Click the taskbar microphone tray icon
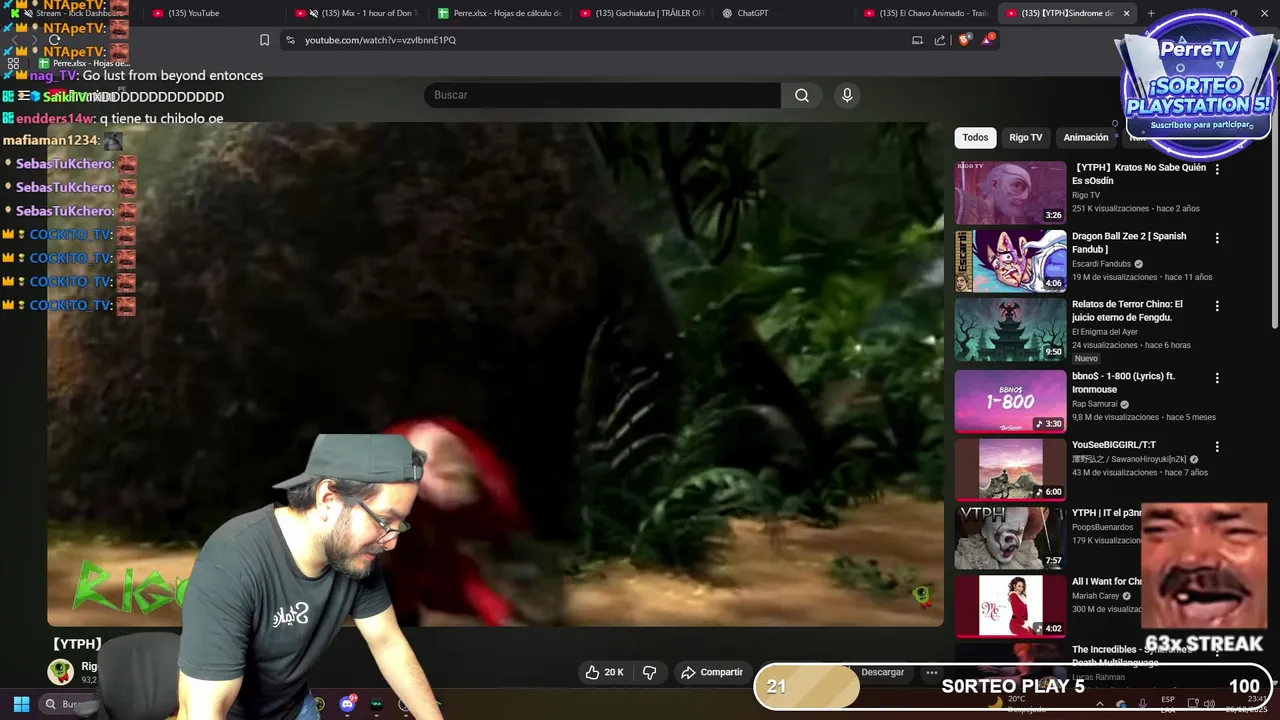 (x=1142, y=703)
